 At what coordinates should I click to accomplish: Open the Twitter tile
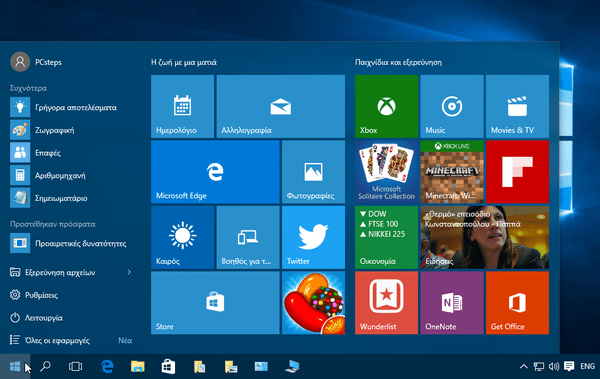point(313,237)
